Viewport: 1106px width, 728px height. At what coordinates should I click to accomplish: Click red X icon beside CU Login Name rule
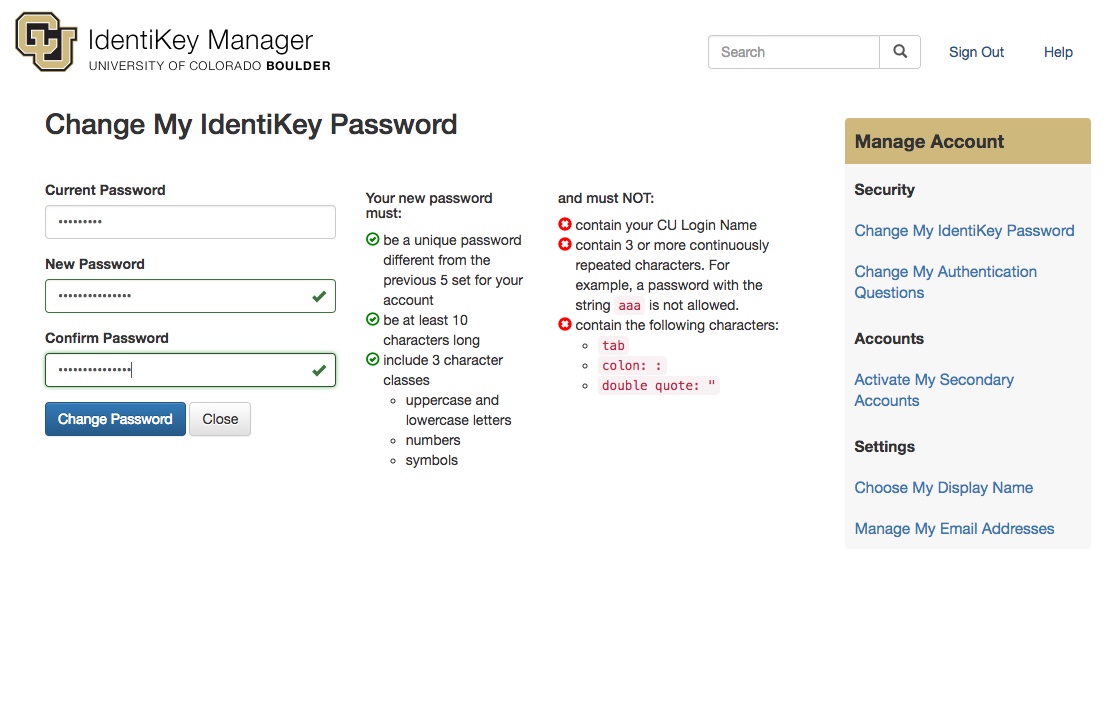click(x=565, y=225)
